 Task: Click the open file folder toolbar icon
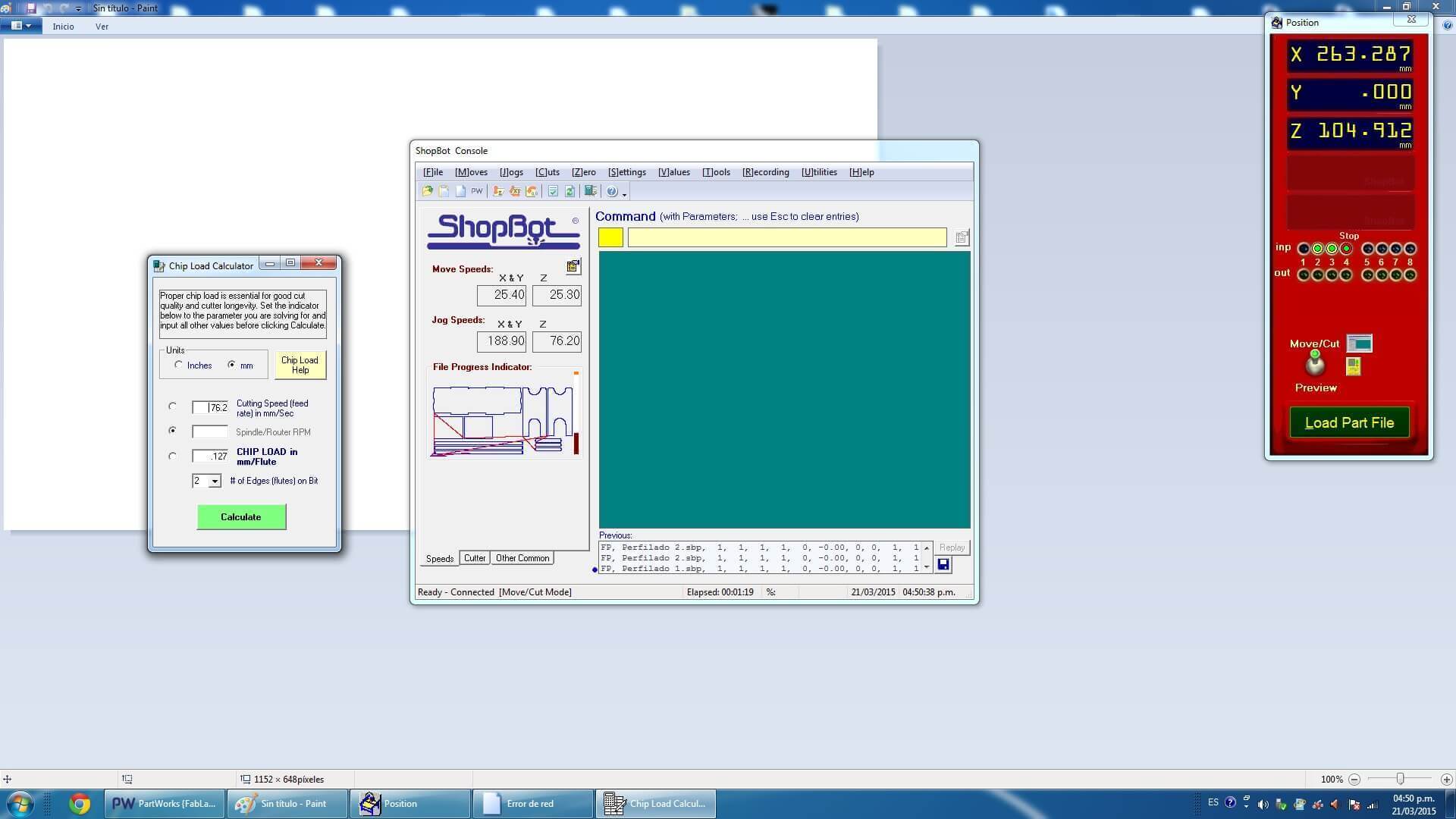(428, 191)
